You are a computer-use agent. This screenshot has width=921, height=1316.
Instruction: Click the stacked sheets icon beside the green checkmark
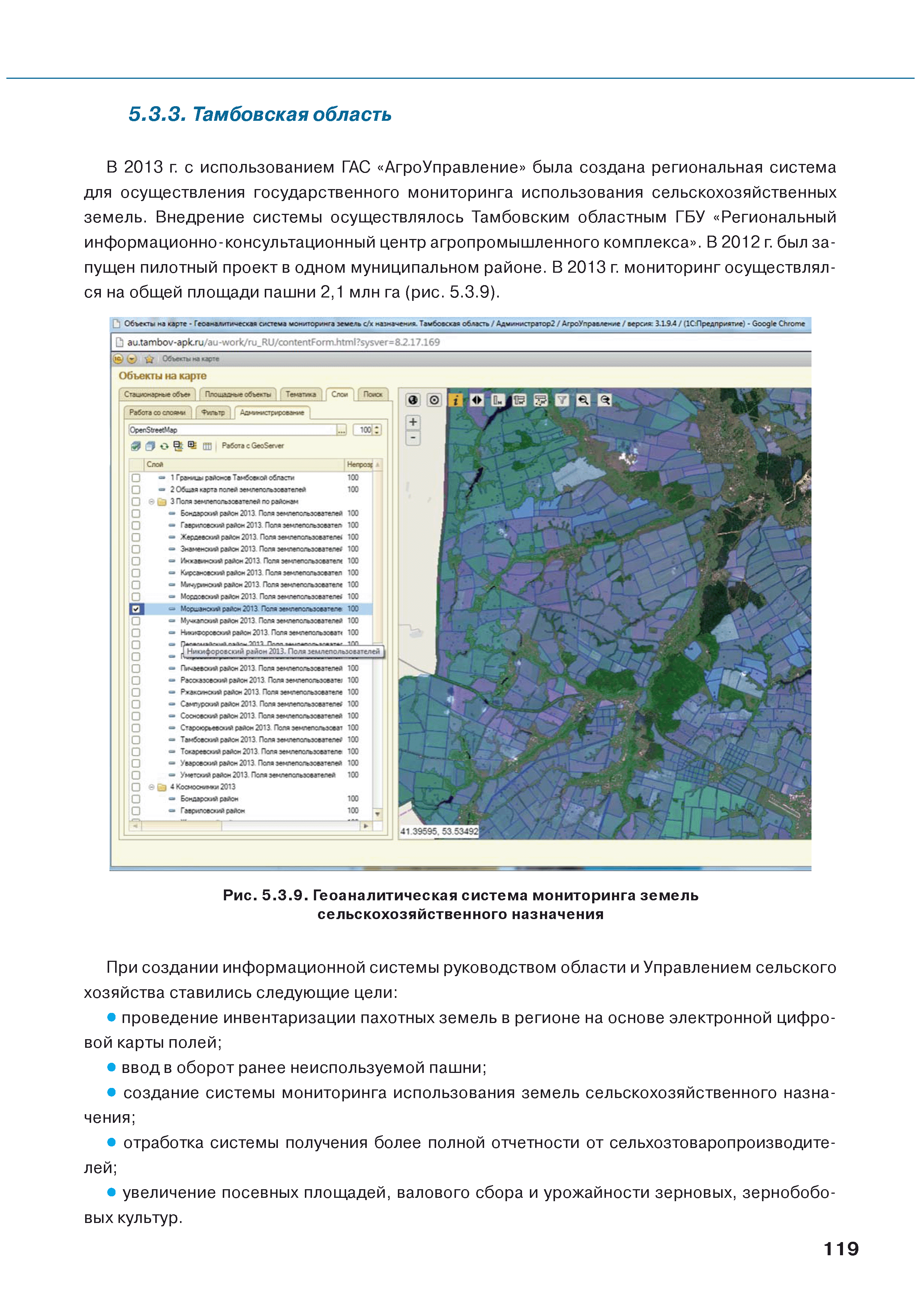150,445
